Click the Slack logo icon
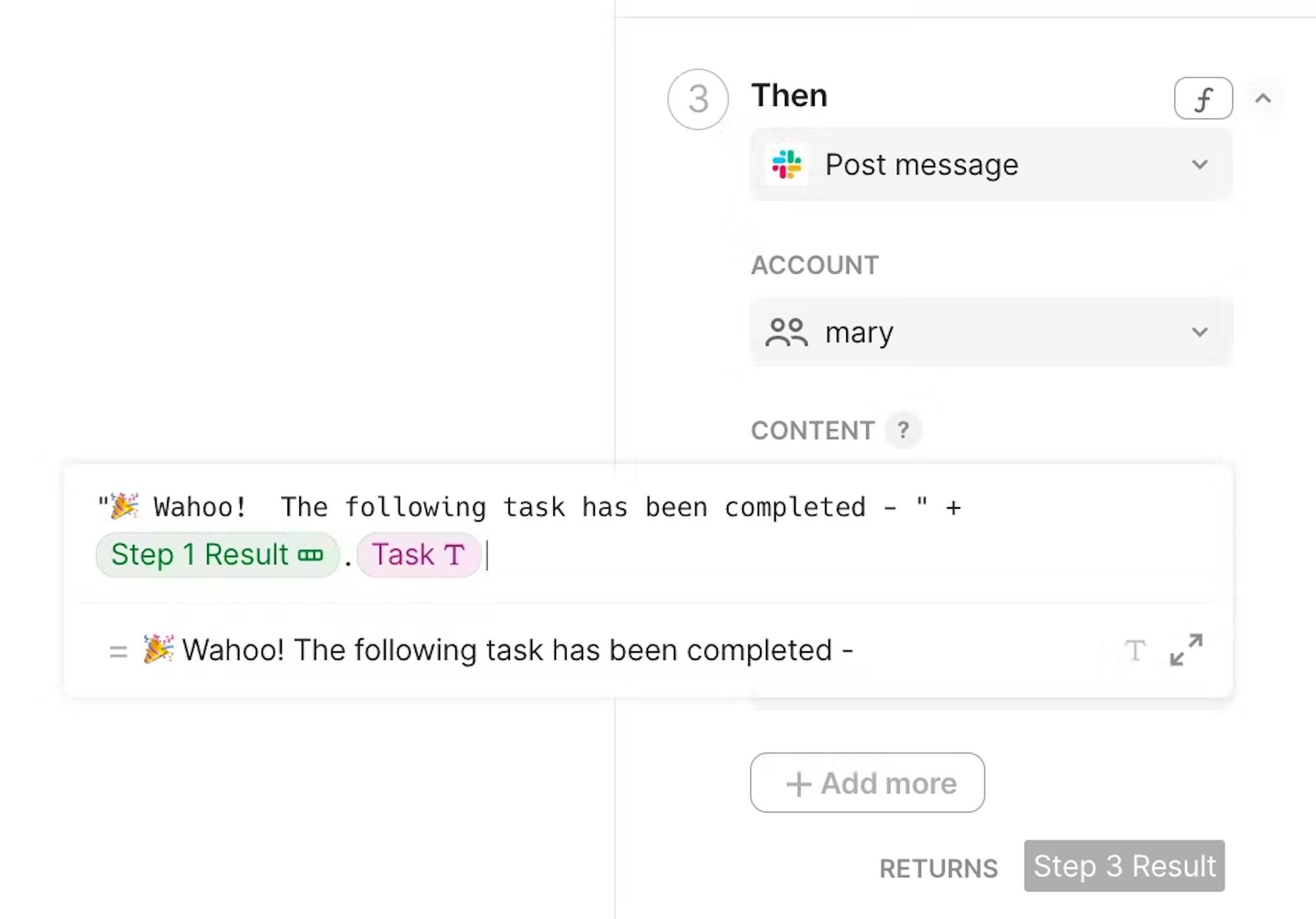The width and height of the screenshot is (1316, 919). (x=787, y=164)
